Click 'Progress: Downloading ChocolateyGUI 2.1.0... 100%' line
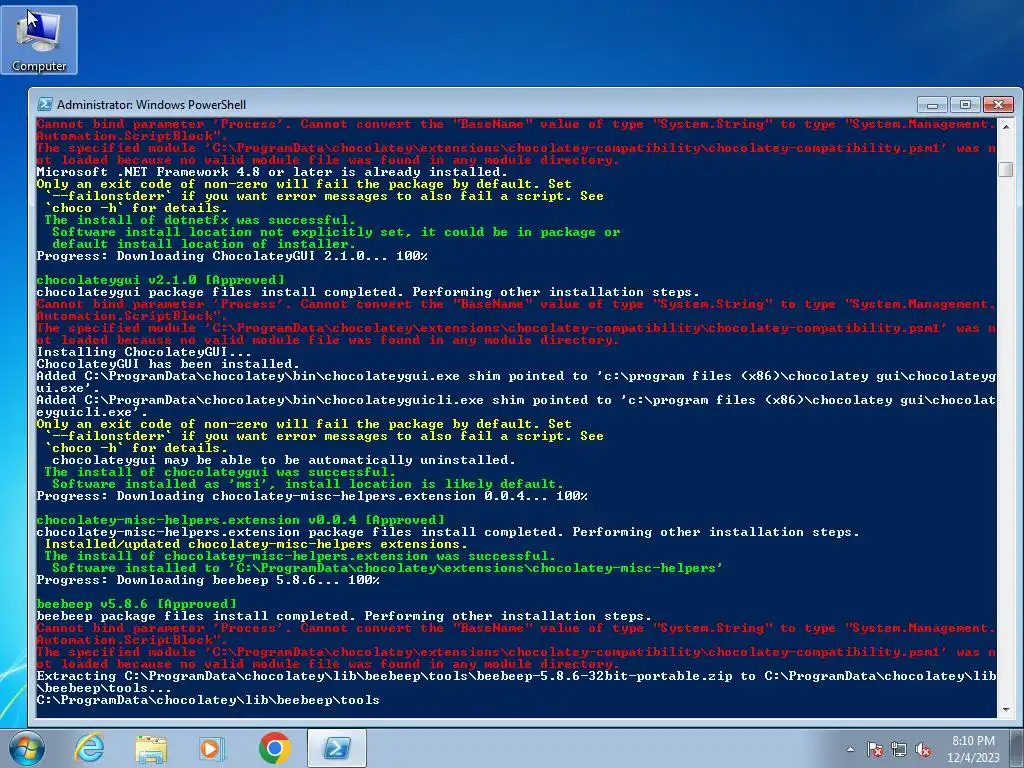 tap(232, 256)
